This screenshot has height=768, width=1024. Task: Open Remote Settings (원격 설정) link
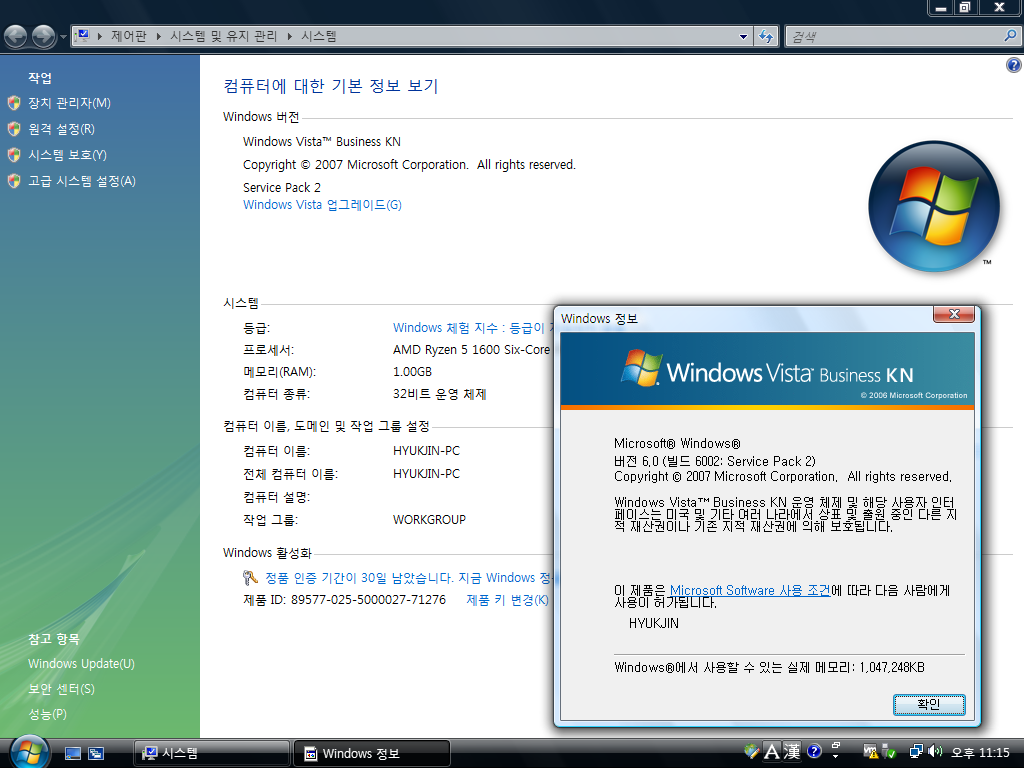pos(61,129)
